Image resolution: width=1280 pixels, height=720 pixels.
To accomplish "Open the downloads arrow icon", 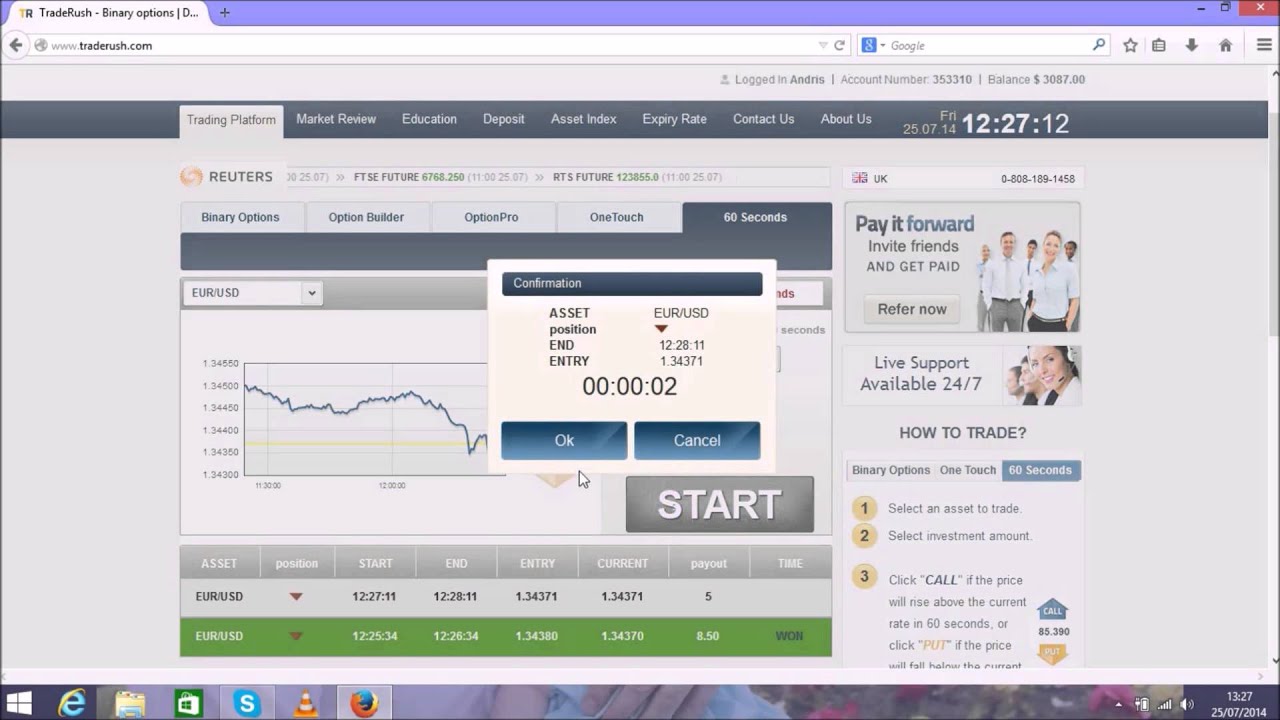I will [x=1191, y=45].
